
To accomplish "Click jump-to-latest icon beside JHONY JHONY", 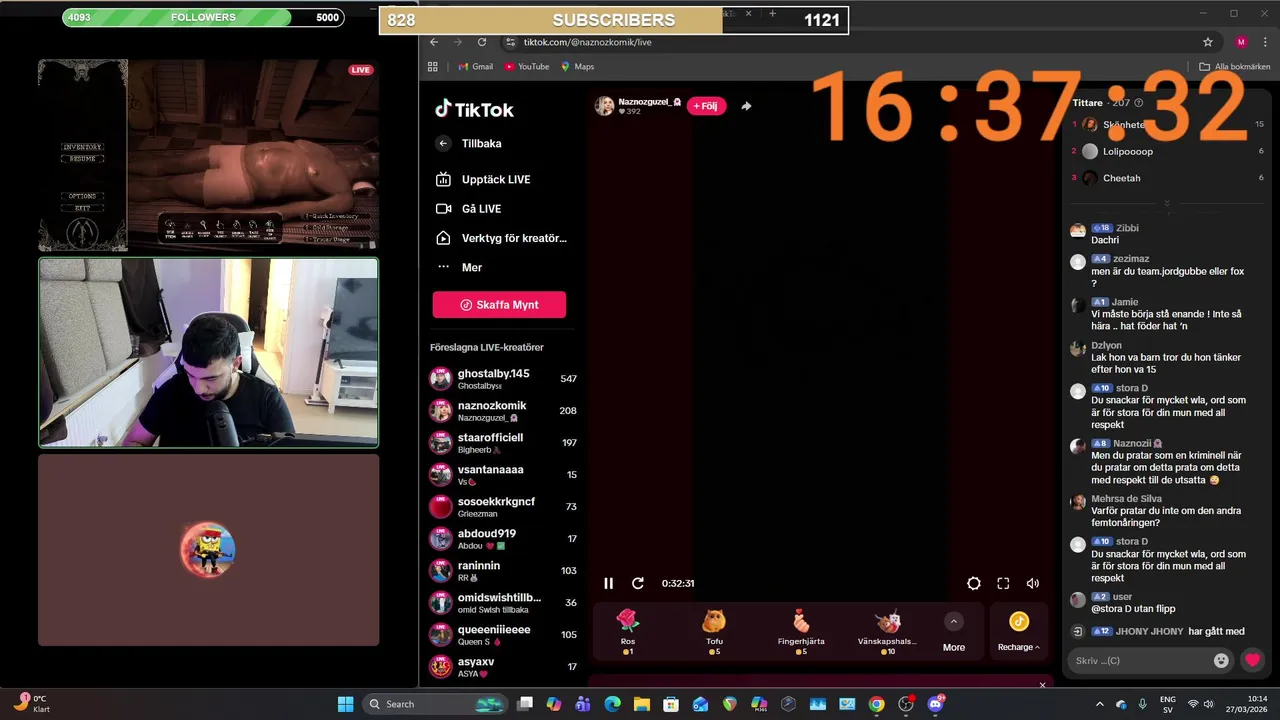I will [1078, 632].
